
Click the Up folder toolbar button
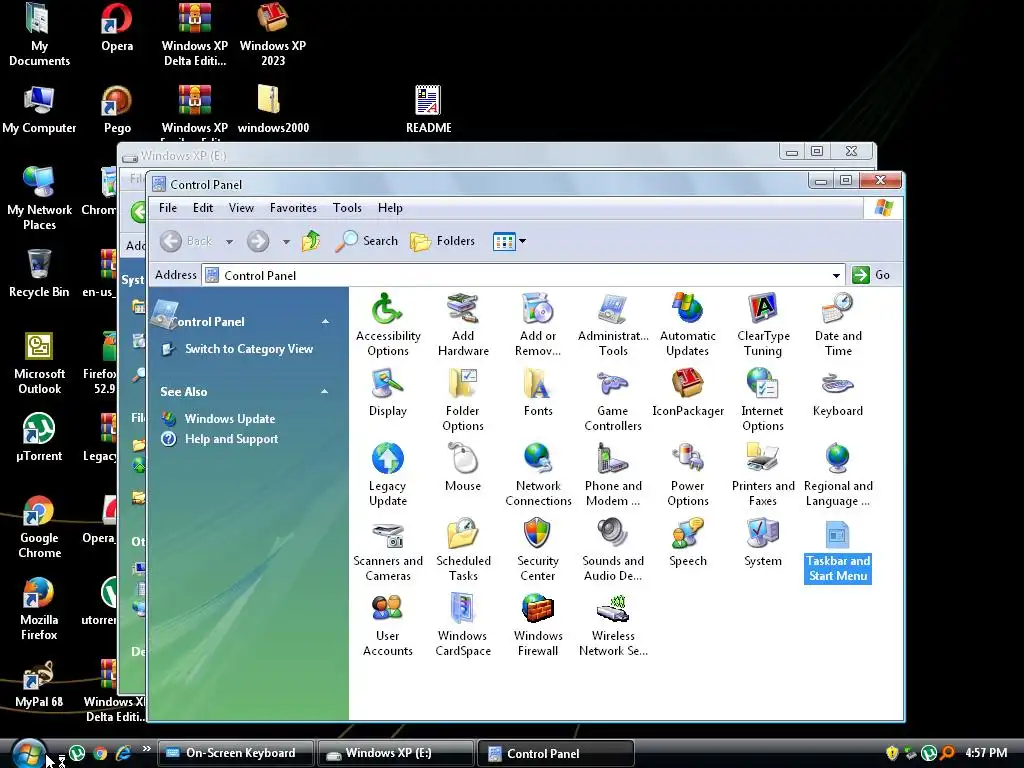point(311,241)
